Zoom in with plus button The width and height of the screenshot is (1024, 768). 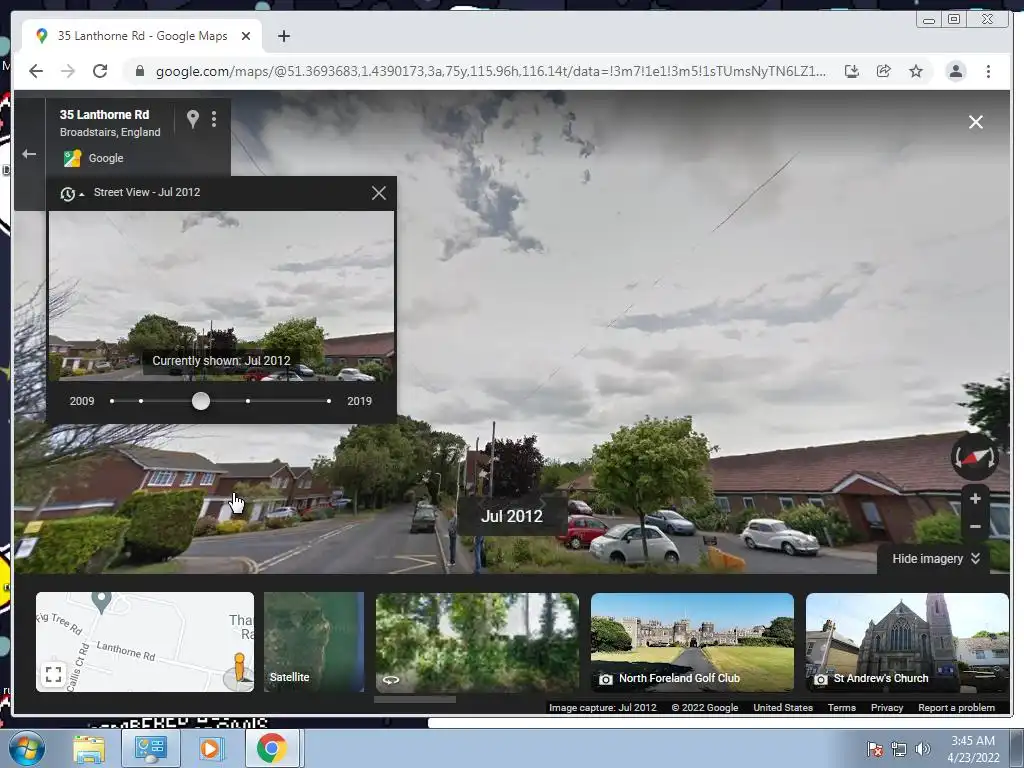pos(975,499)
